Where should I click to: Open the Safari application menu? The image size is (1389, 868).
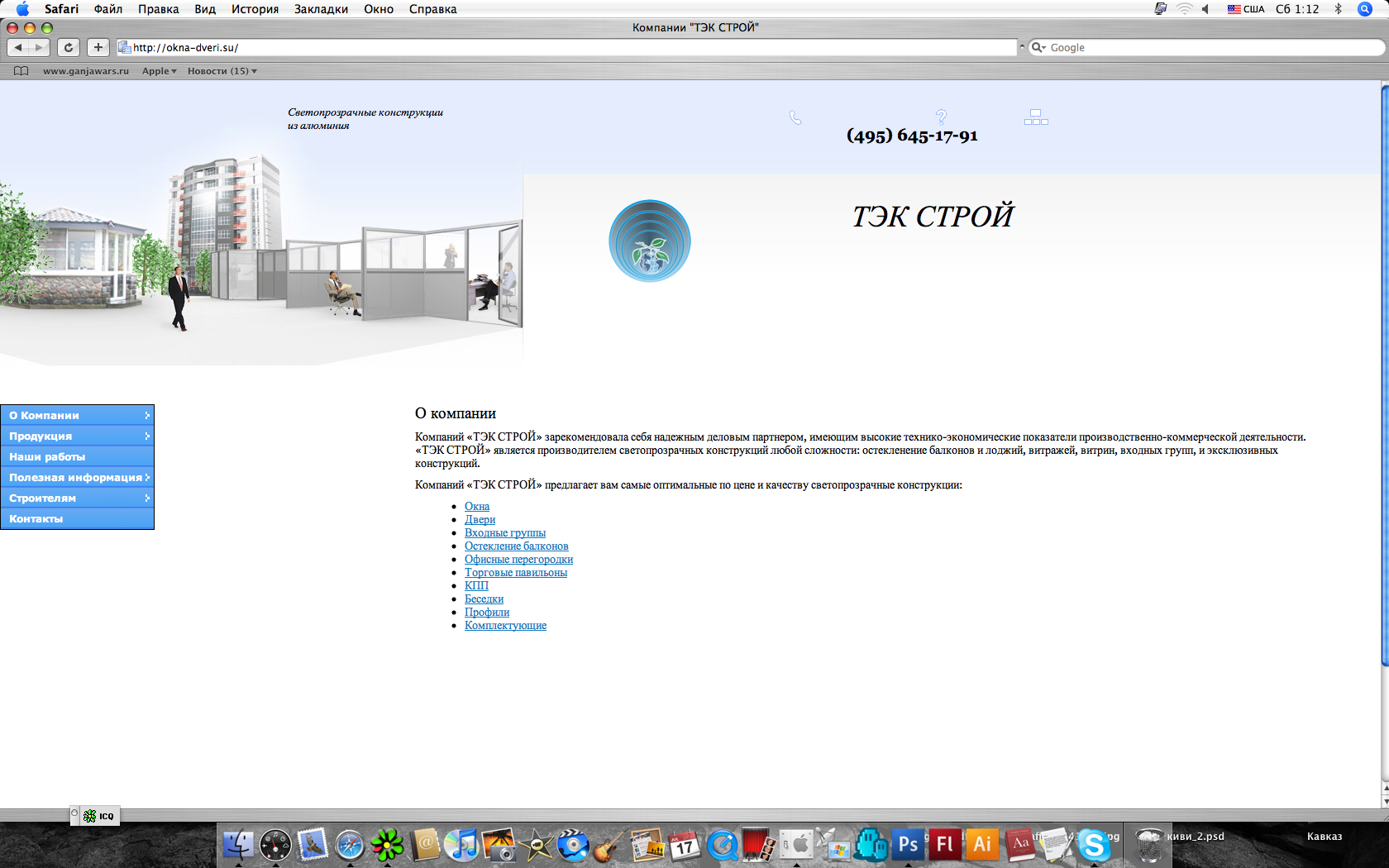61,9
